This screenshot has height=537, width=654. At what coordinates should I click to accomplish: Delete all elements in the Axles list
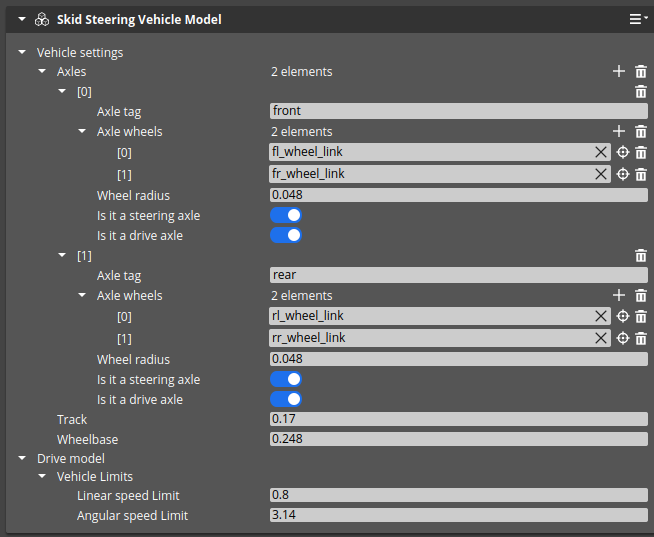641,72
